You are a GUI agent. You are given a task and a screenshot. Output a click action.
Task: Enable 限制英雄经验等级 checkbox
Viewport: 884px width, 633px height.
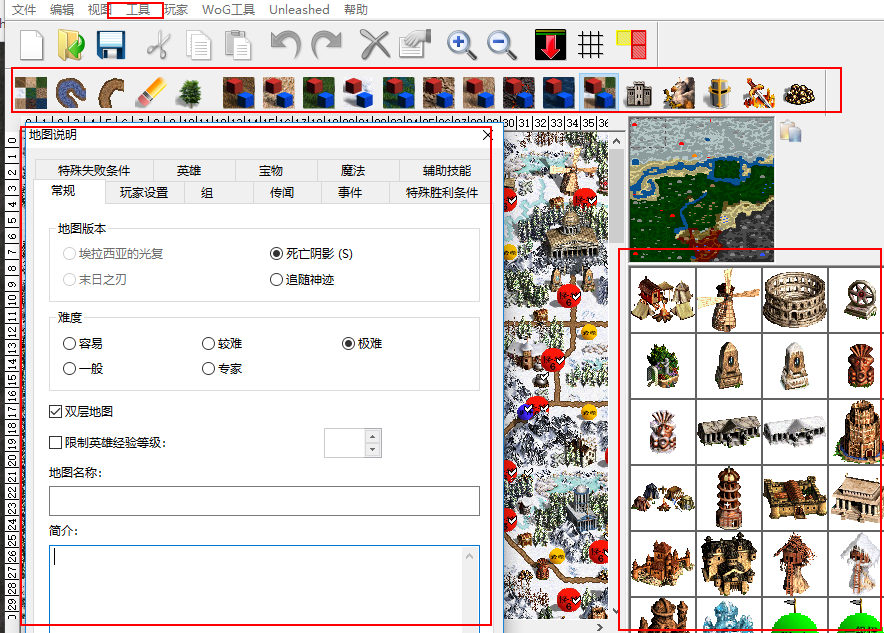click(55, 442)
